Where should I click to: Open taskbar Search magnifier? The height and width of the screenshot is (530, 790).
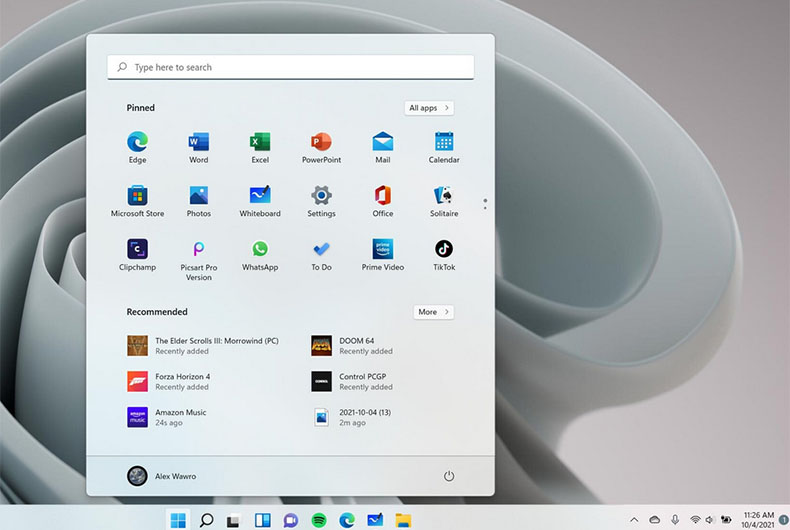(x=206, y=520)
